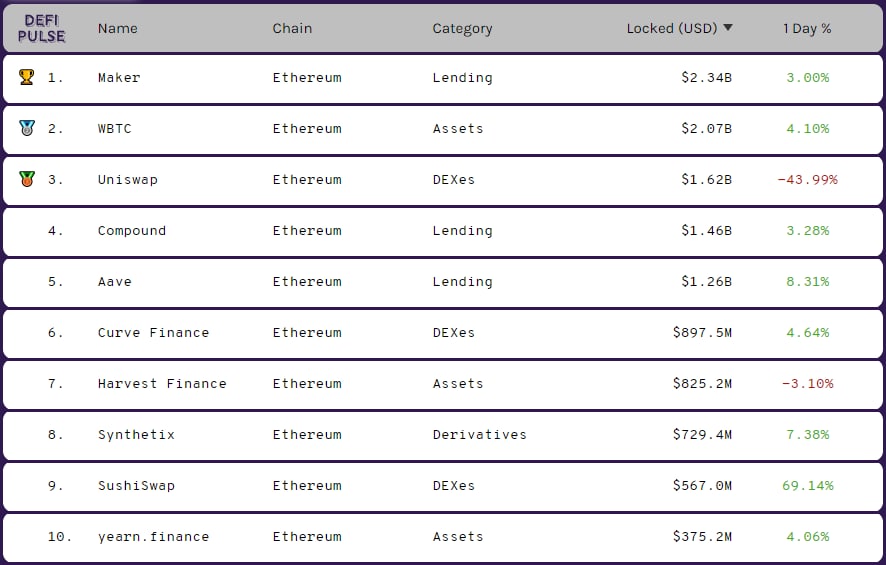Click the bronze medal icon beside Uniswap
886x565 pixels.
pyautogui.click(x=26, y=179)
